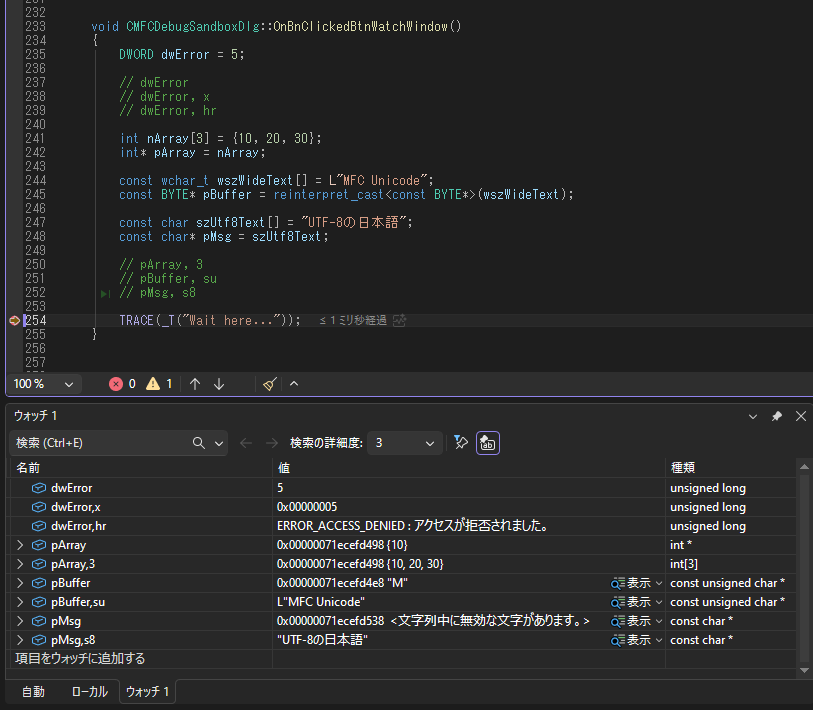Open visualizer dropdown arrow in pBuffer row
This screenshot has width=813, height=710.
tap(659, 583)
